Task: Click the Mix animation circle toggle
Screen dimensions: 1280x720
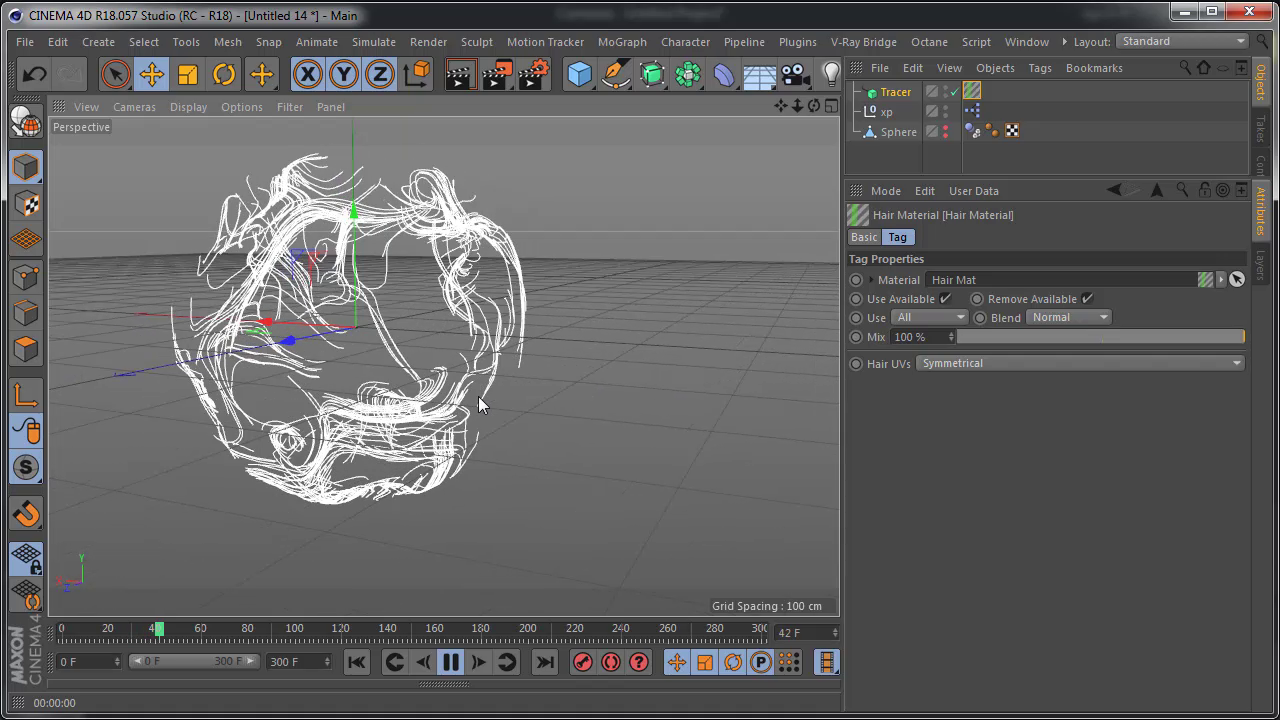Action: point(856,337)
